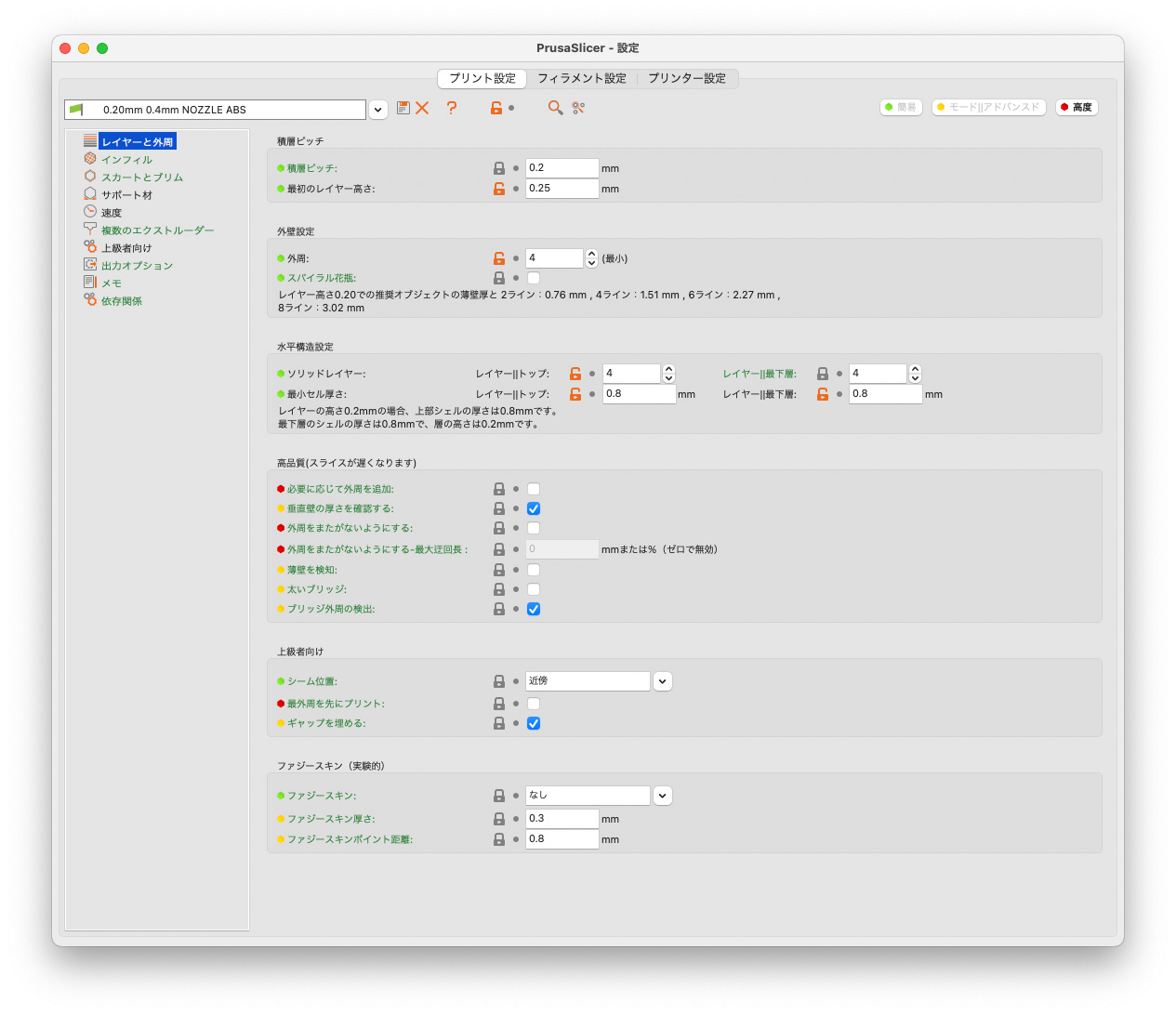Switch to フィラメント設定 tab
The height and width of the screenshot is (1015, 1176).
pyautogui.click(x=582, y=79)
